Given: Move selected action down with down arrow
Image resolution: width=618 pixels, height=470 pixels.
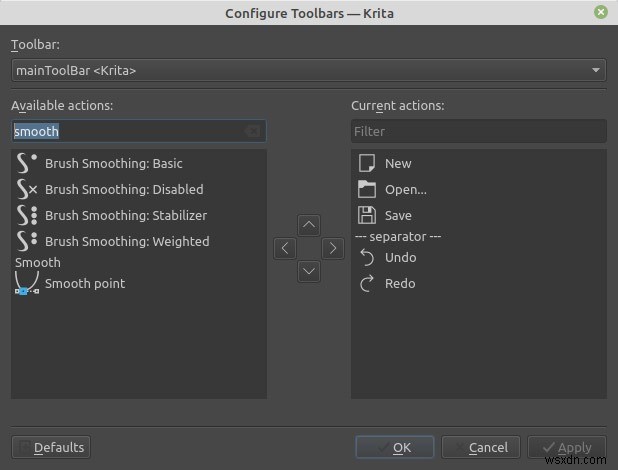Looking at the screenshot, I should point(309,271).
